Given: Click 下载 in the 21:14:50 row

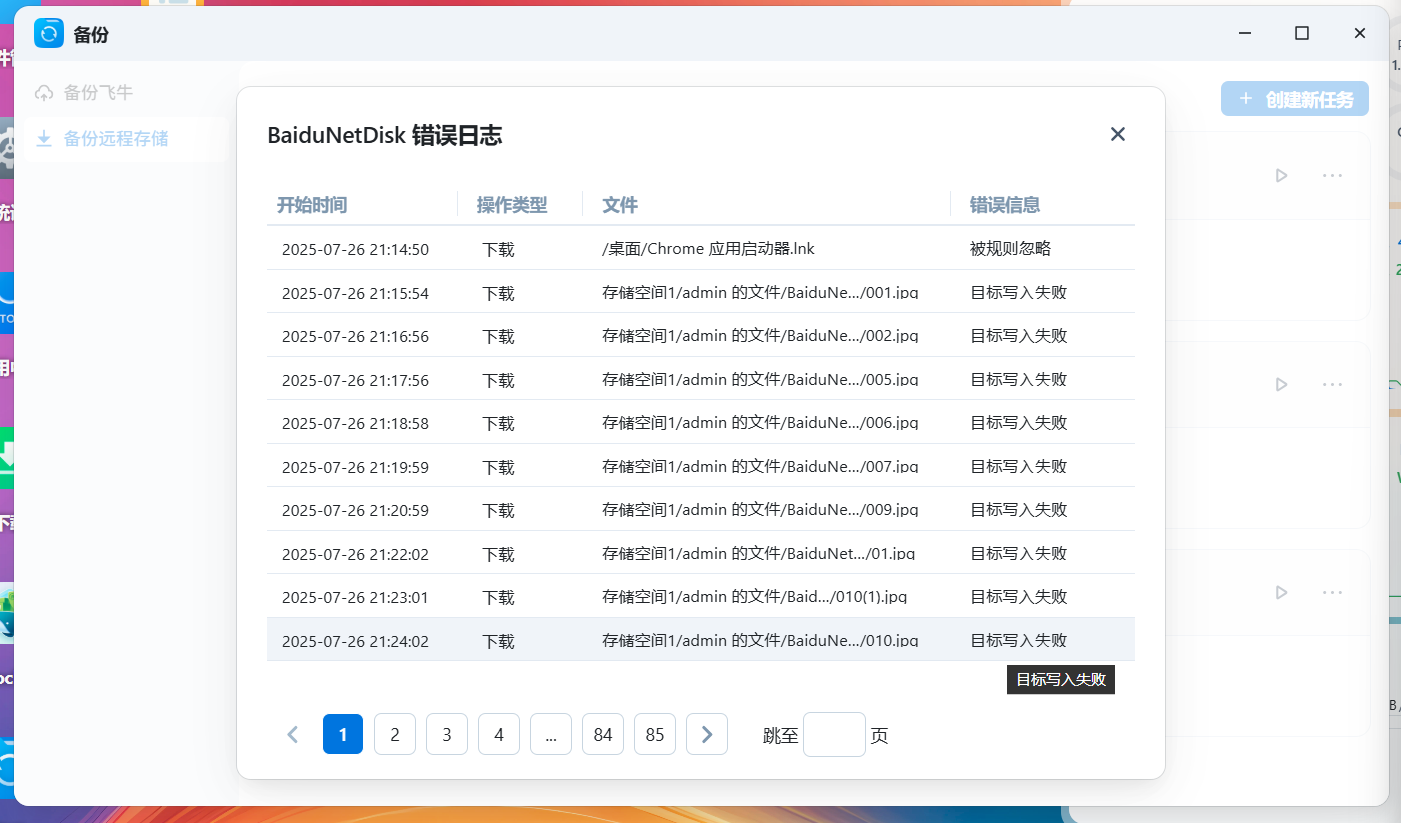Looking at the screenshot, I should 498,250.
